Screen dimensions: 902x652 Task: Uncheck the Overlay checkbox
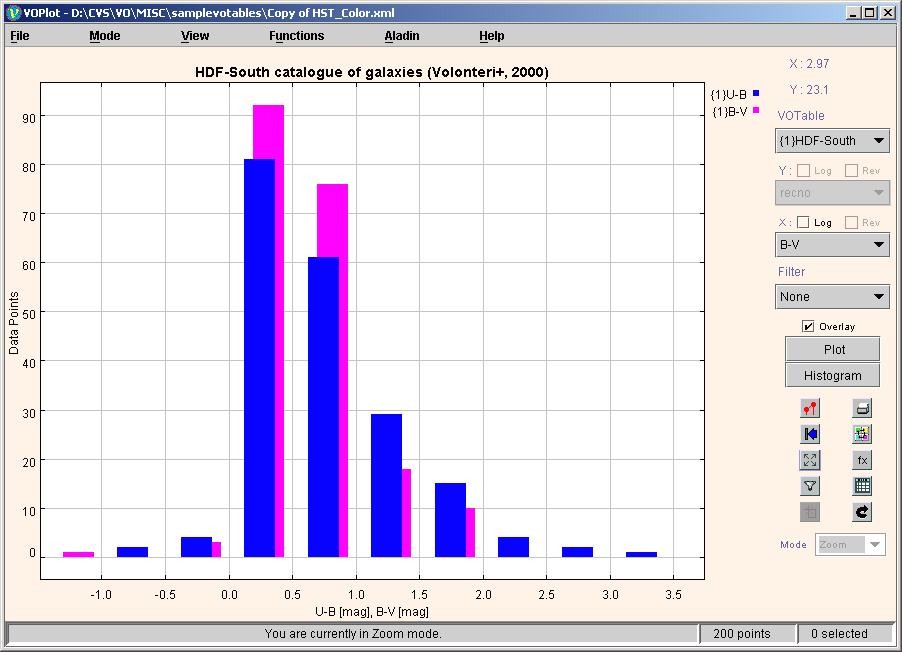point(808,326)
